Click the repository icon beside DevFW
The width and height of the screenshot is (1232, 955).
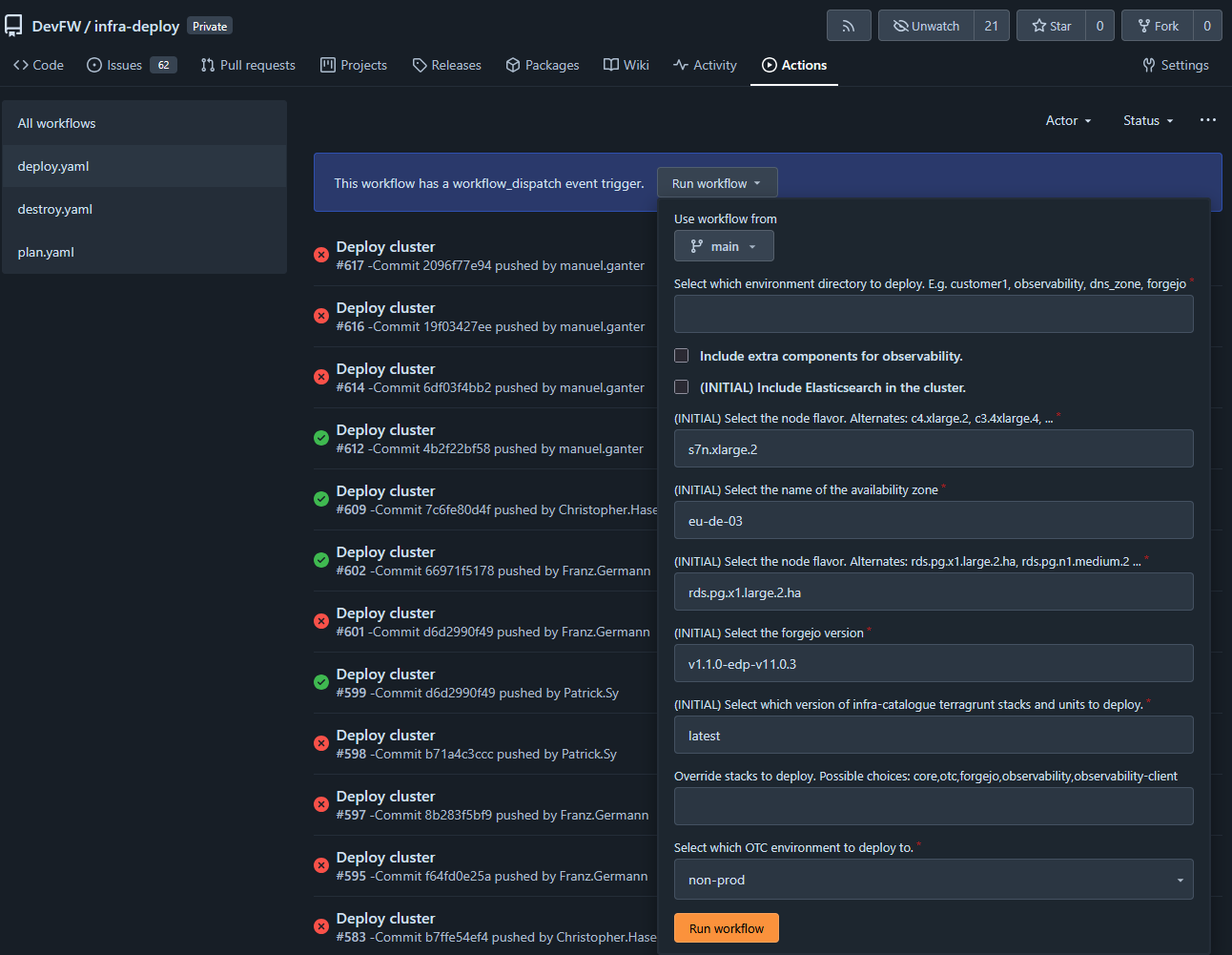click(x=13, y=26)
